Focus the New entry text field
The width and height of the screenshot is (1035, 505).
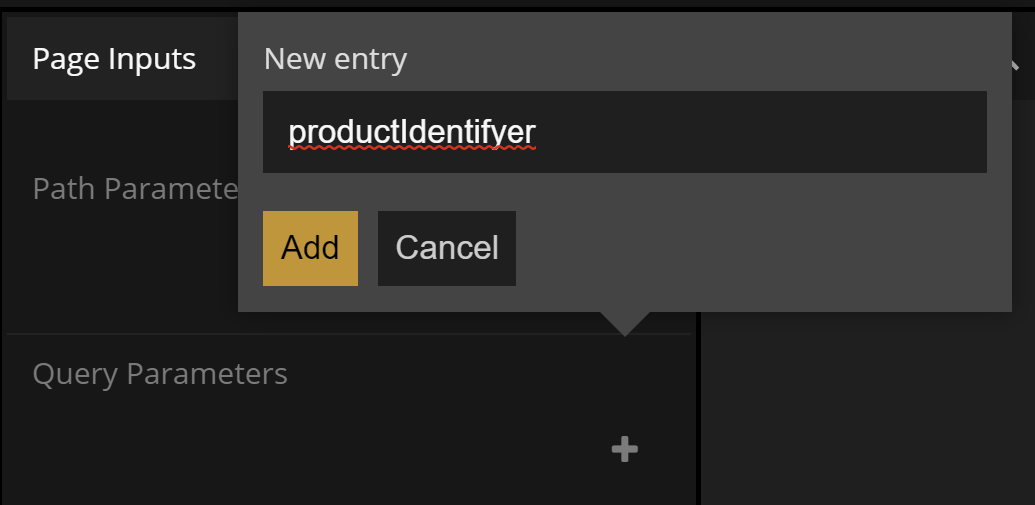(x=624, y=132)
